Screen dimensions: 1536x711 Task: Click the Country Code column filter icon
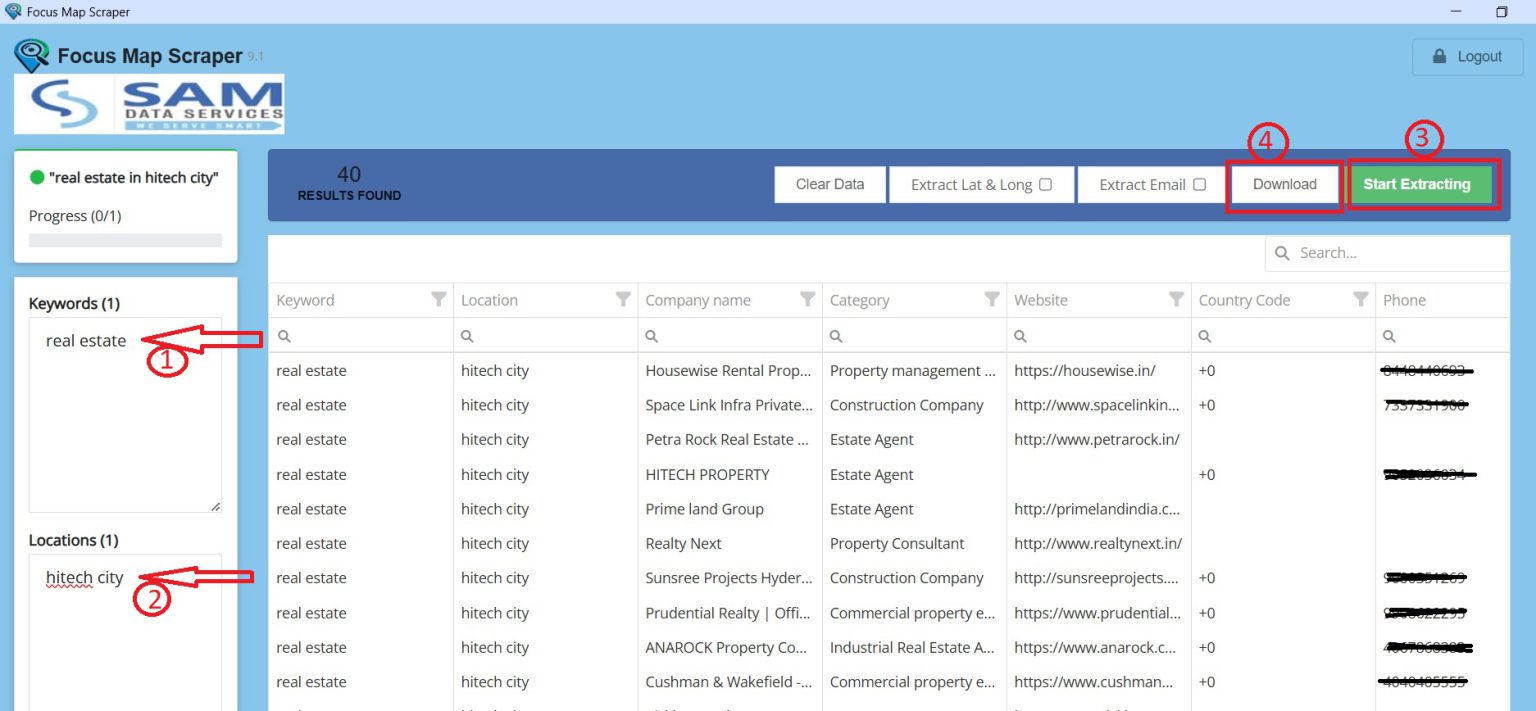[1360, 299]
